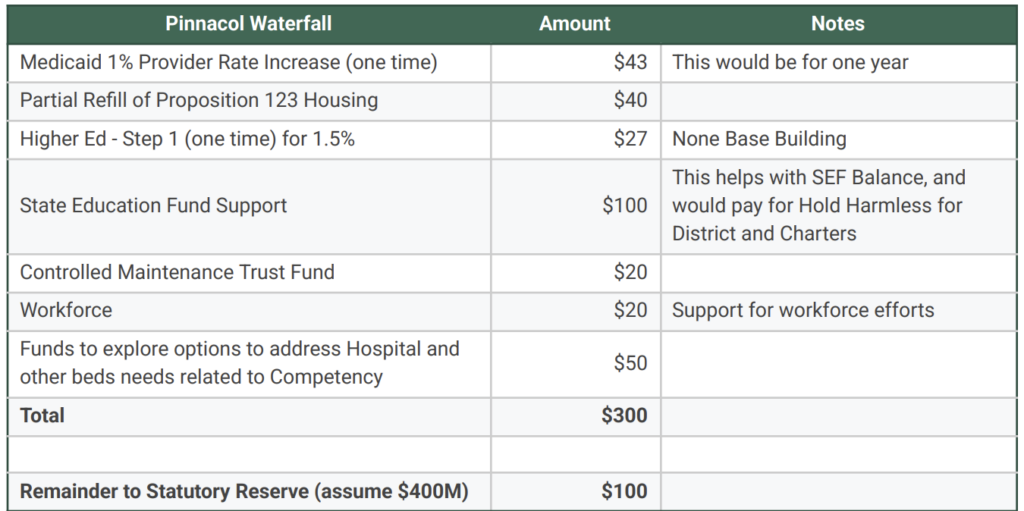1024x511 pixels.
Task: Select the Remainder to Statutory Reserve cell
Action: 244,491
